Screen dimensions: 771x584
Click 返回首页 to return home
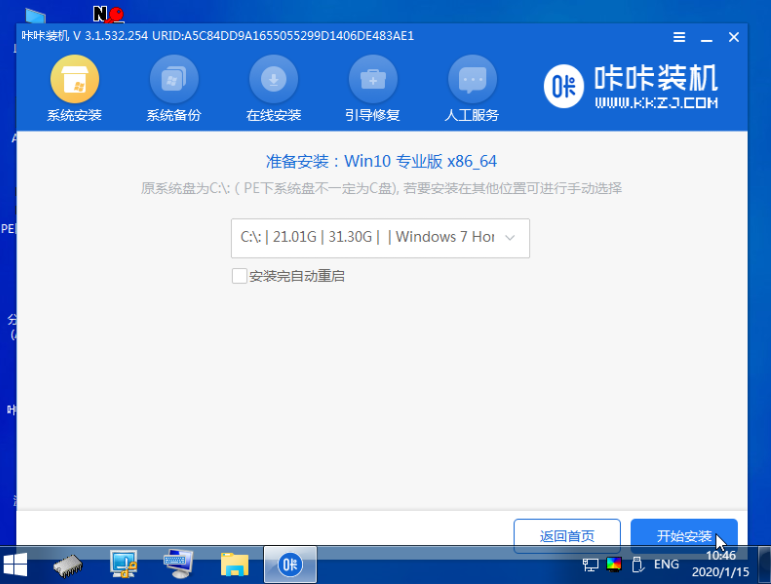[567, 536]
